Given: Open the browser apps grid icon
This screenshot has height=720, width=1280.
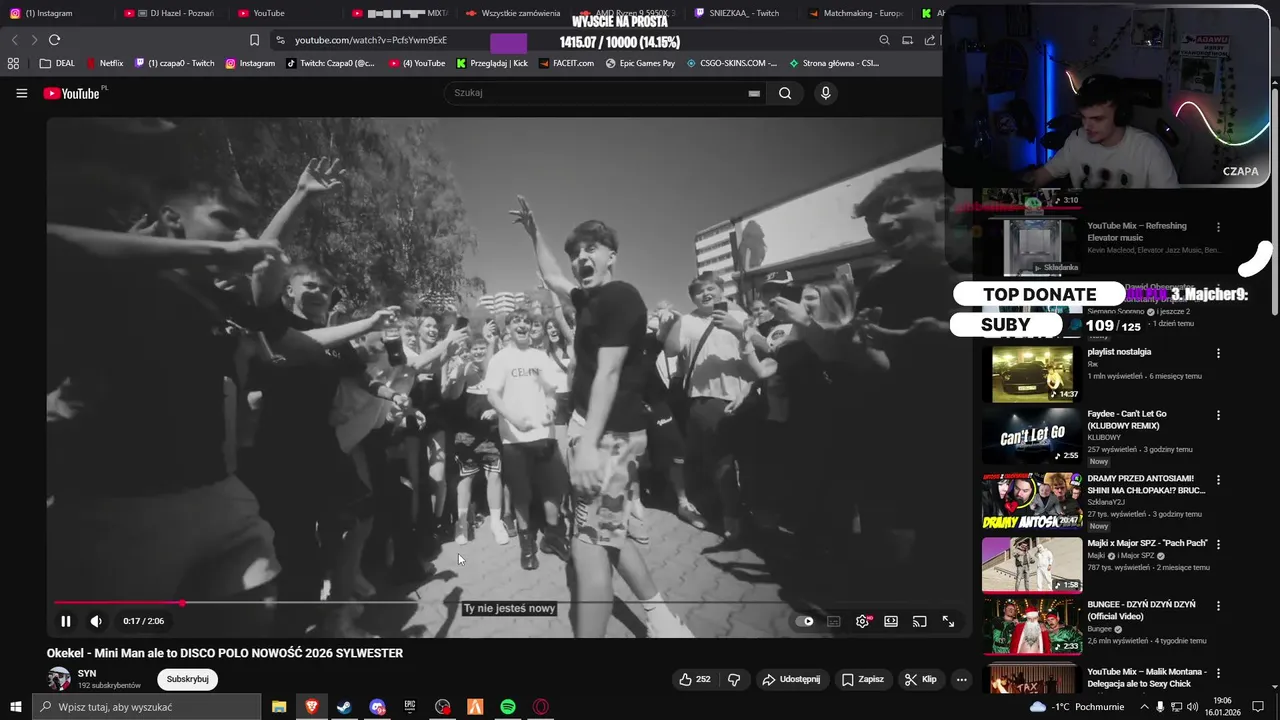Looking at the screenshot, I should [13, 63].
